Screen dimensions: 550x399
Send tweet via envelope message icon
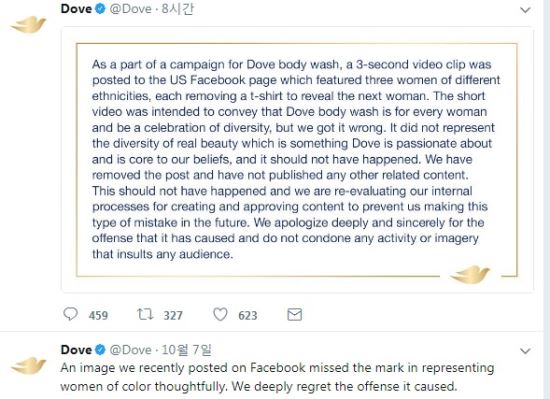[294, 315]
